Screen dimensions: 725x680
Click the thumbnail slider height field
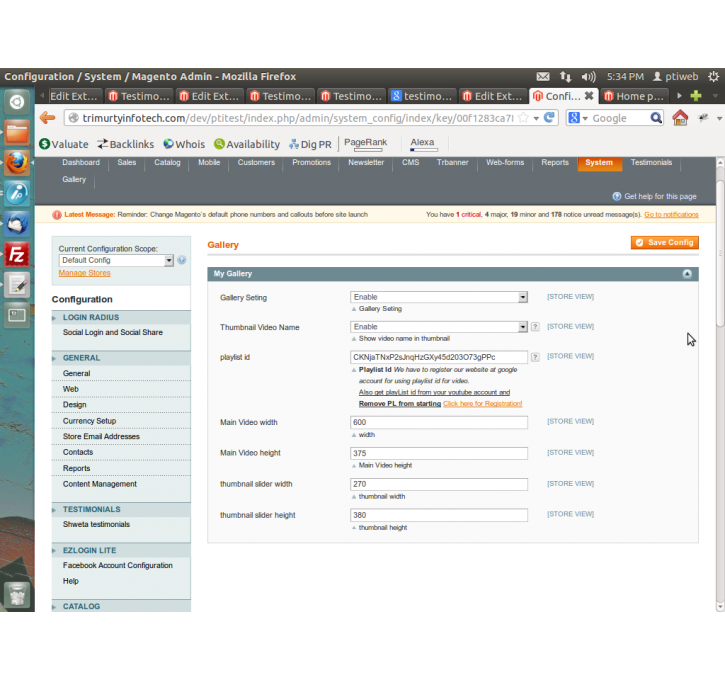pos(439,515)
